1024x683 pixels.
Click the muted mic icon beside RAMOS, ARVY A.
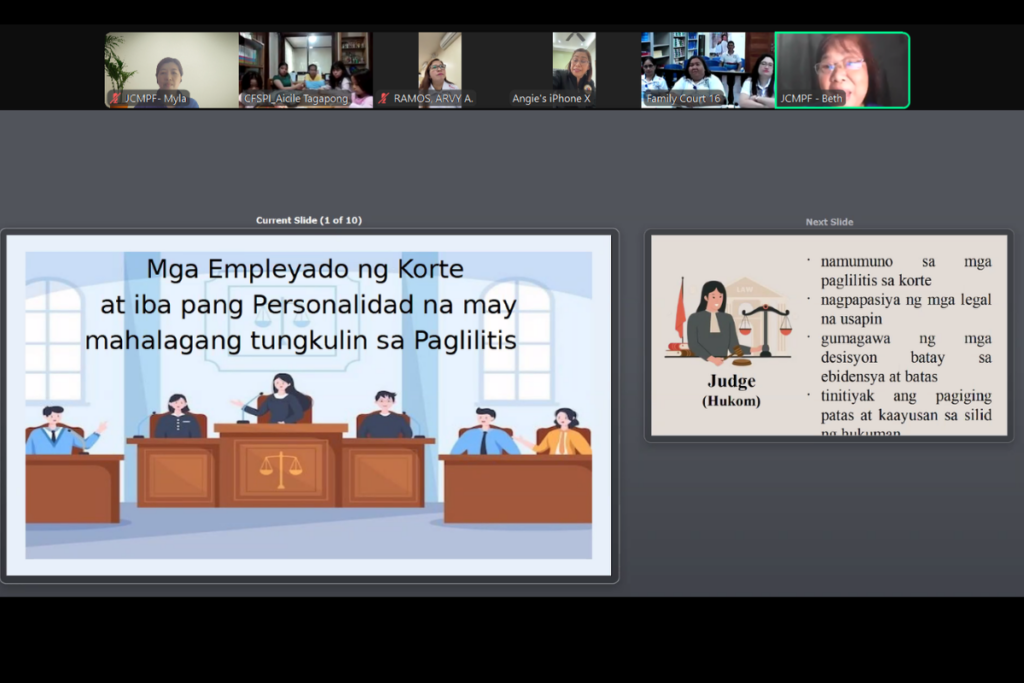pyautogui.click(x=383, y=99)
